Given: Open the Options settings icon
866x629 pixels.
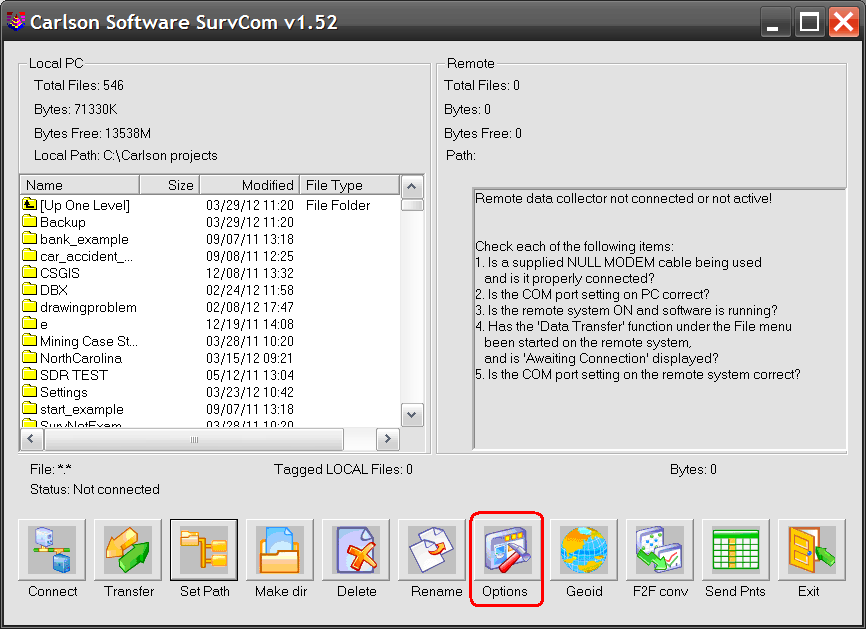Looking at the screenshot, I should [508, 549].
